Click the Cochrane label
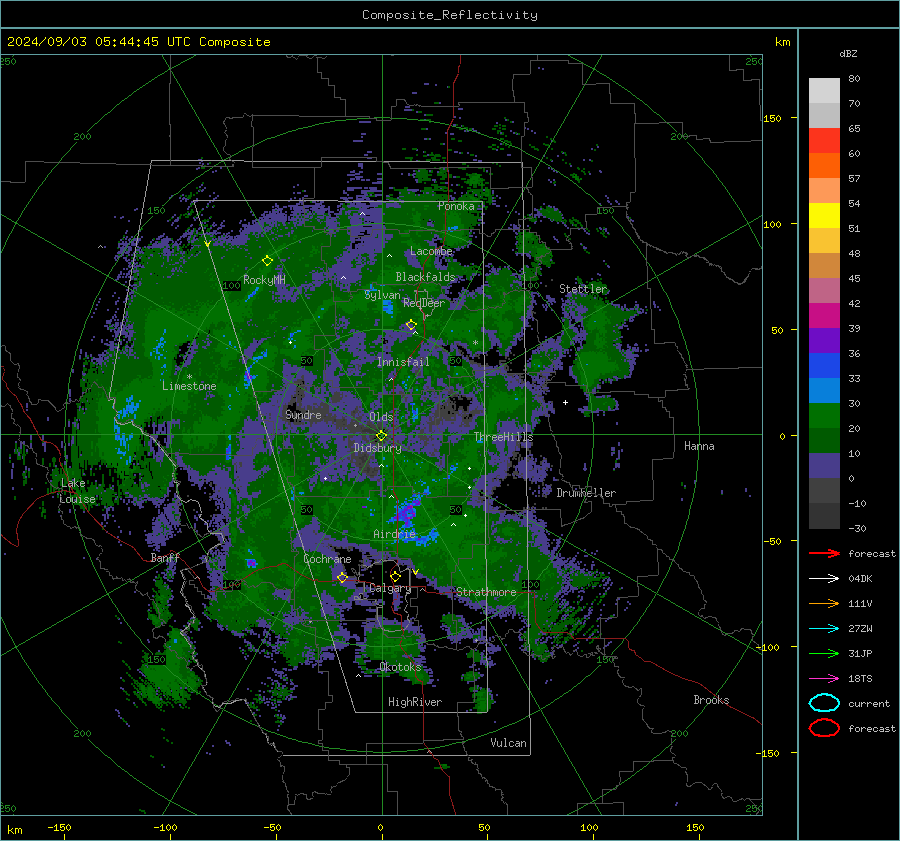 pos(327,559)
